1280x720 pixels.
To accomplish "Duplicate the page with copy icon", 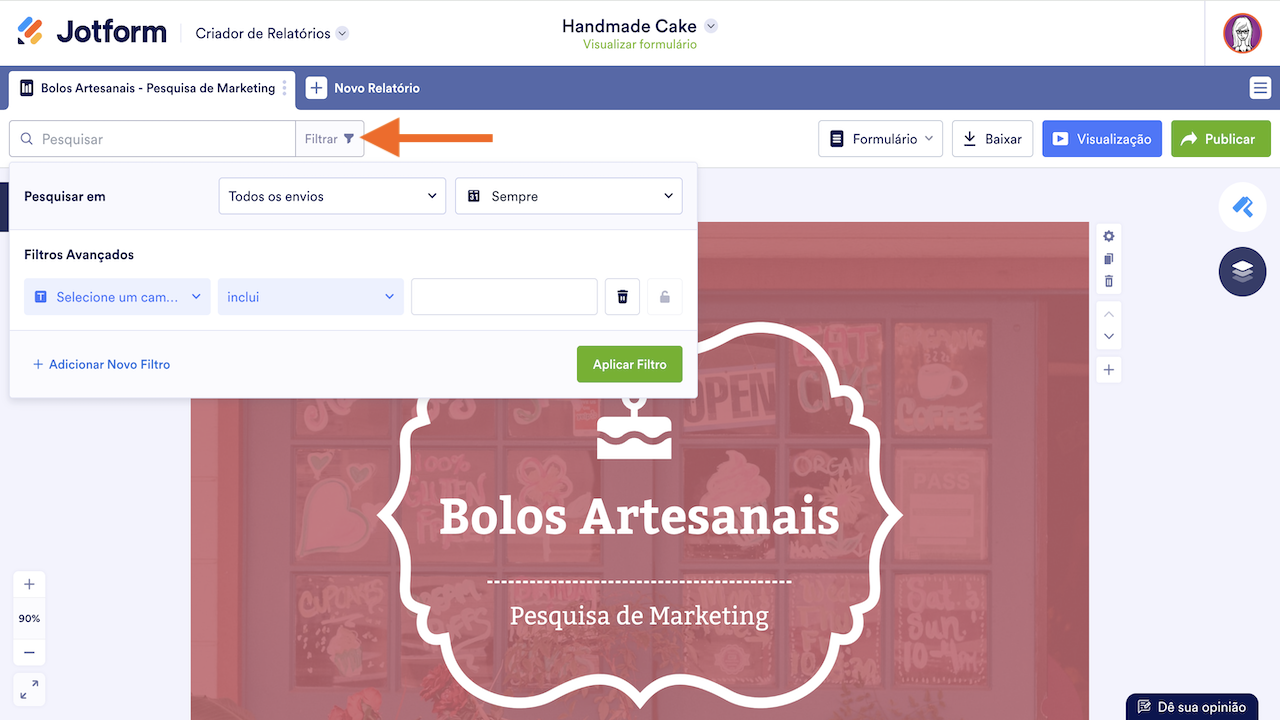I will pyautogui.click(x=1109, y=259).
